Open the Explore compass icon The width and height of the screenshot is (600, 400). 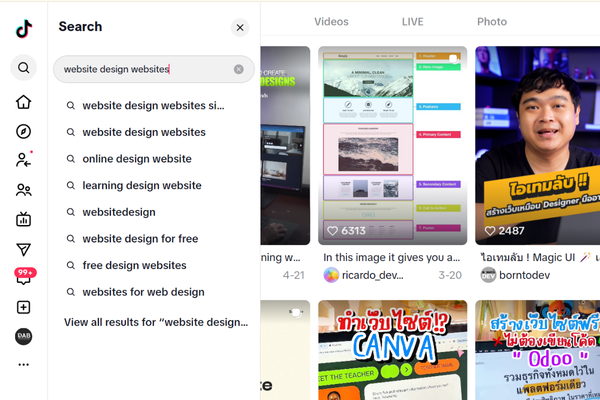tap(23, 132)
